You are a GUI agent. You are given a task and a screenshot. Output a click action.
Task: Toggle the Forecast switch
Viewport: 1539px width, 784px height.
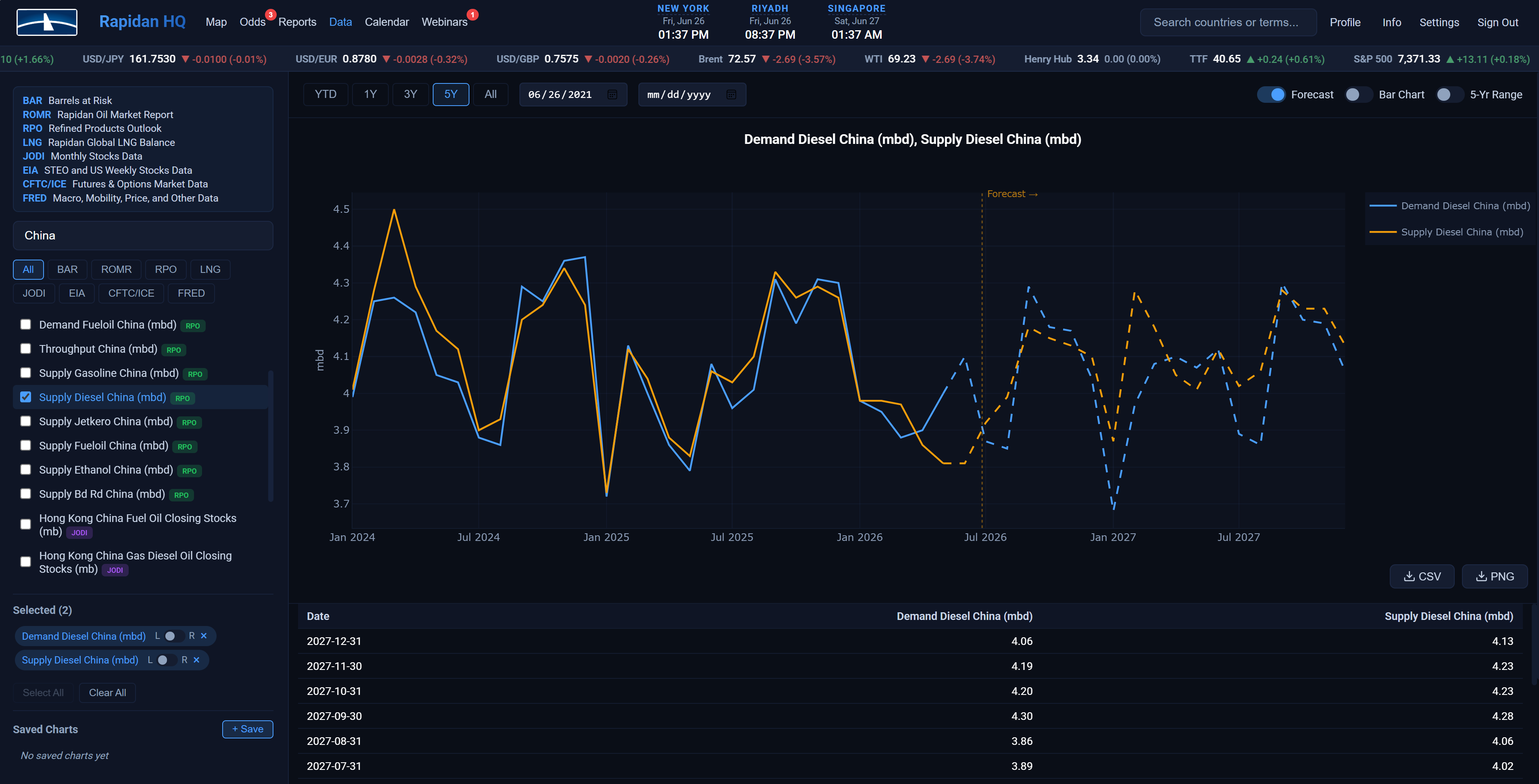click(x=1271, y=94)
